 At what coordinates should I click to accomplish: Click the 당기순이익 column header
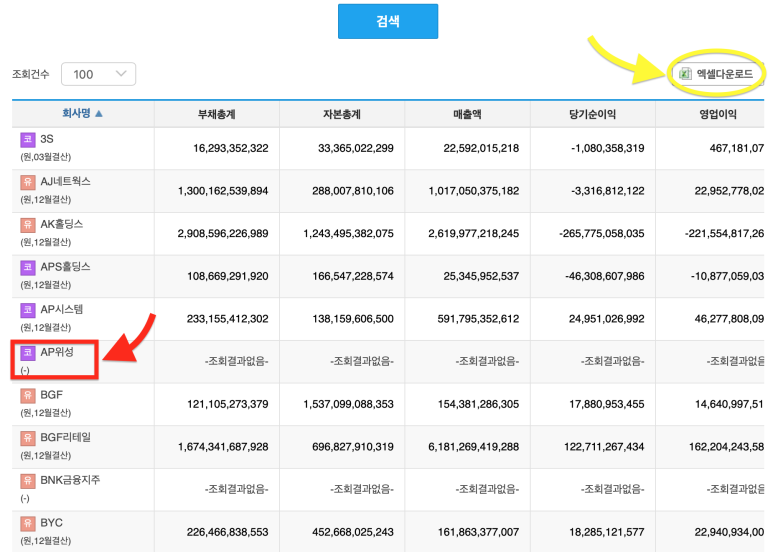pos(593,114)
